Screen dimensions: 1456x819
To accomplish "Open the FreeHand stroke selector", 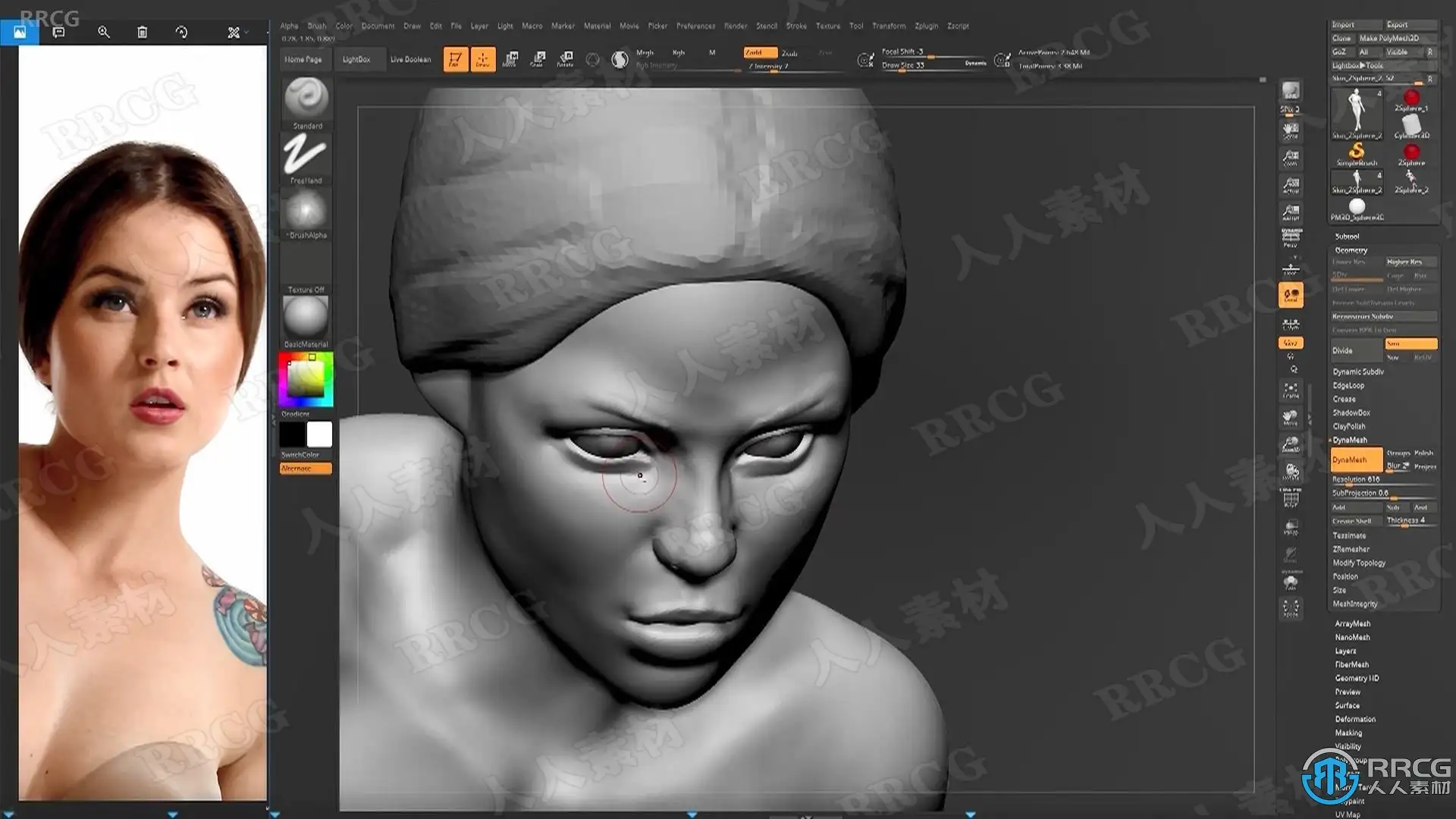I will (x=306, y=155).
